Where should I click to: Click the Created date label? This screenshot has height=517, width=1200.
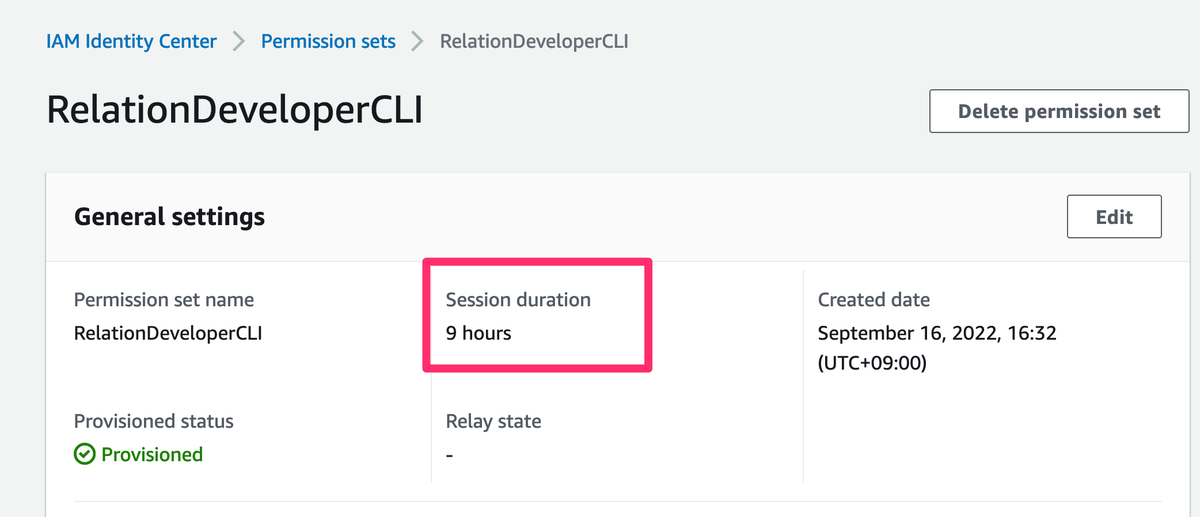pyautogui.click(x=874, y=300)
